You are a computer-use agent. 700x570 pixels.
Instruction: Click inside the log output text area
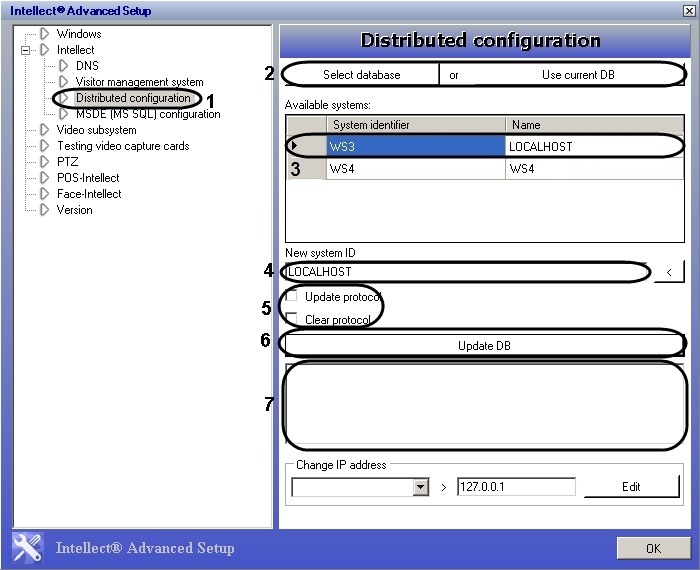(x=484, y=405)
